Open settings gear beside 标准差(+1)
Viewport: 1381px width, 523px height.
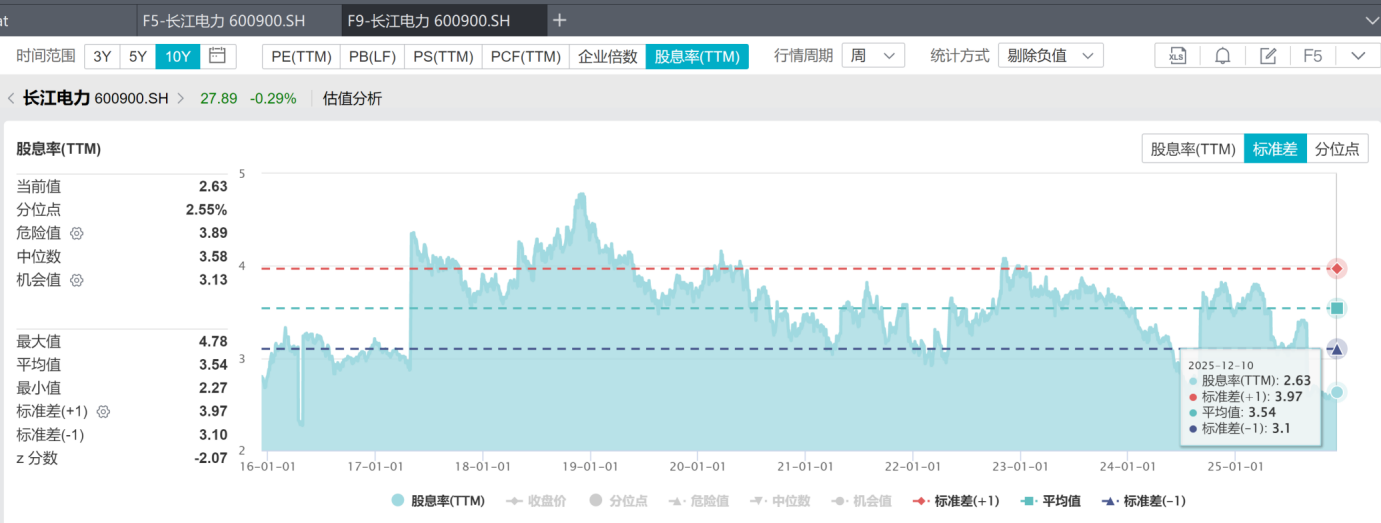(x=103, y=411)
